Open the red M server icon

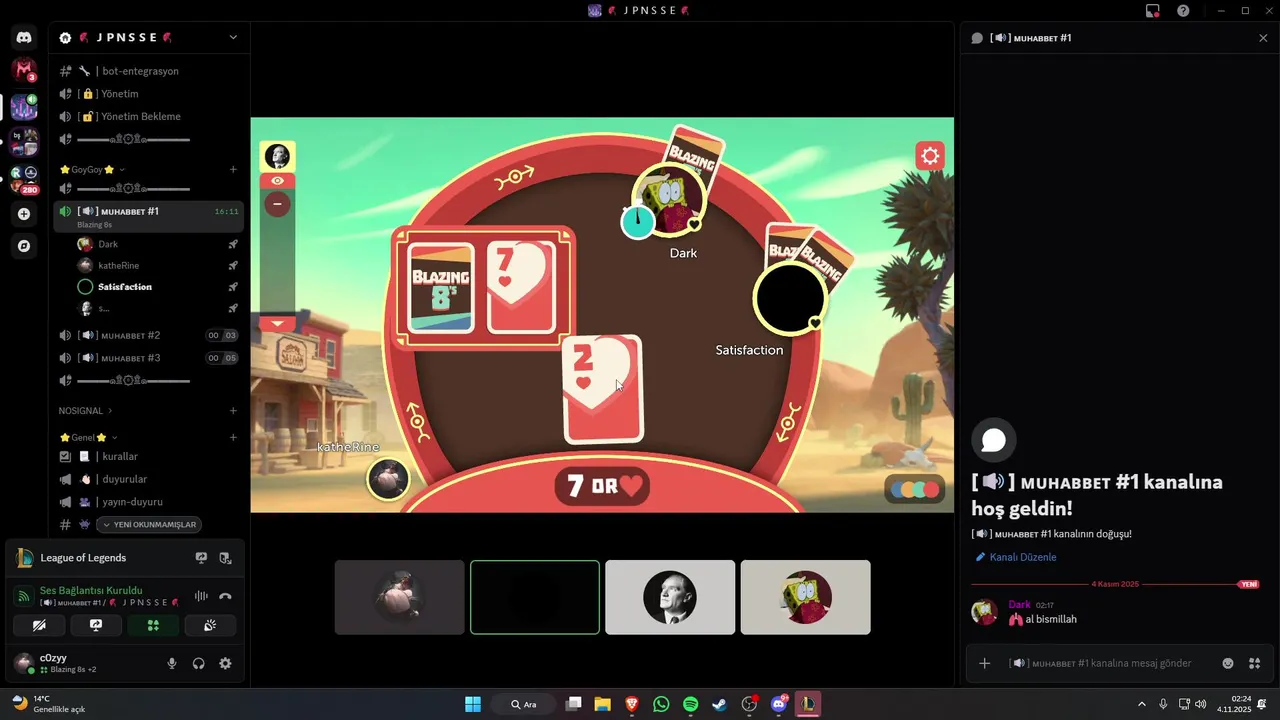[24, 70]
